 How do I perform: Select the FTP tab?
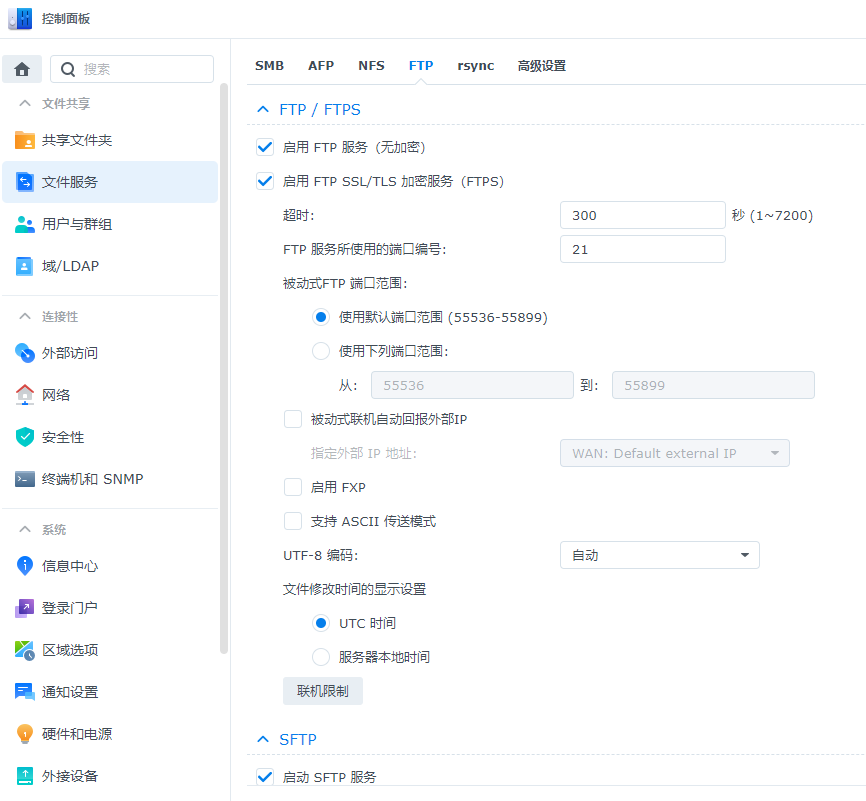[421, 66]
